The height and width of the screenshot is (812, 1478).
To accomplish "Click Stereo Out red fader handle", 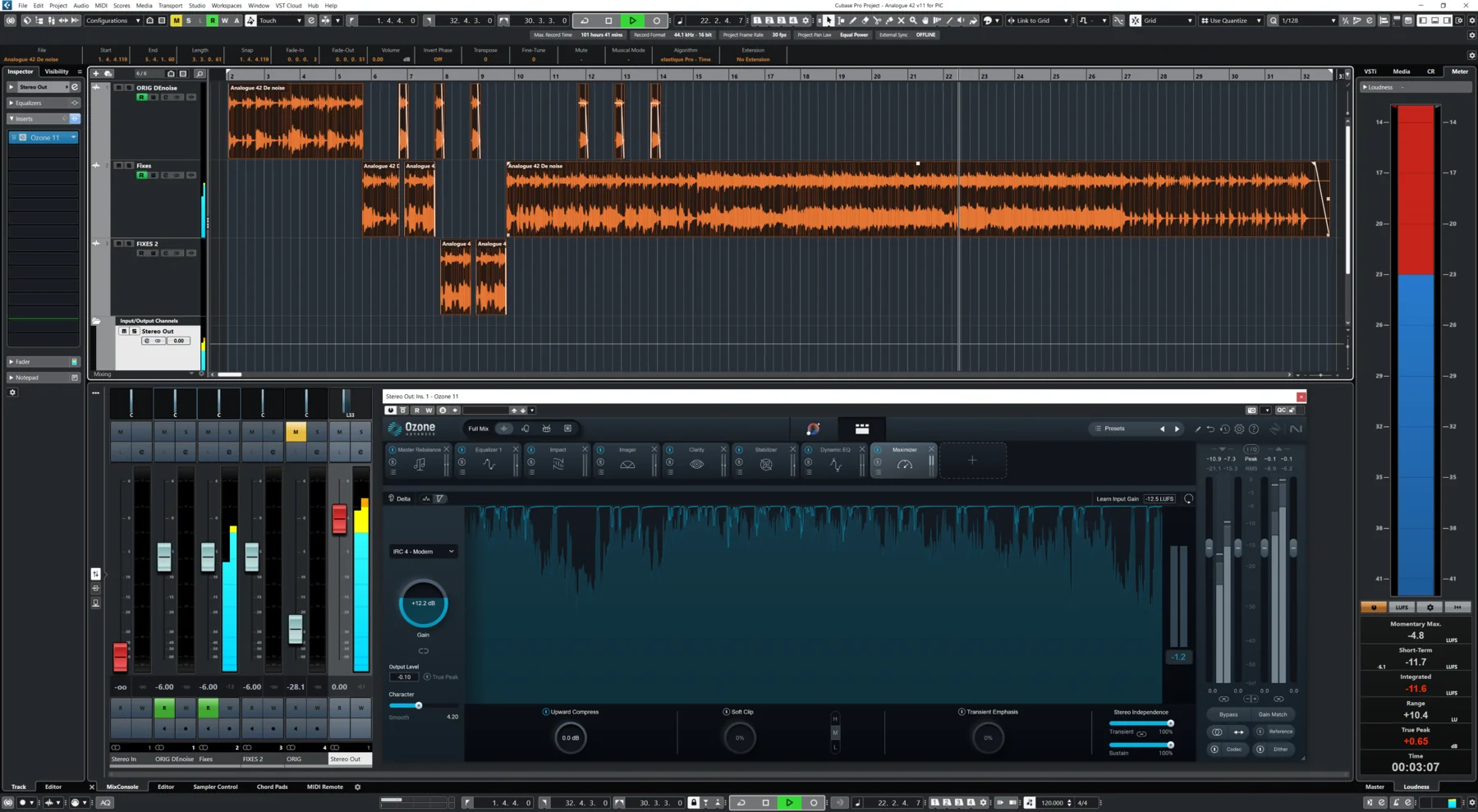I will 339,519.
